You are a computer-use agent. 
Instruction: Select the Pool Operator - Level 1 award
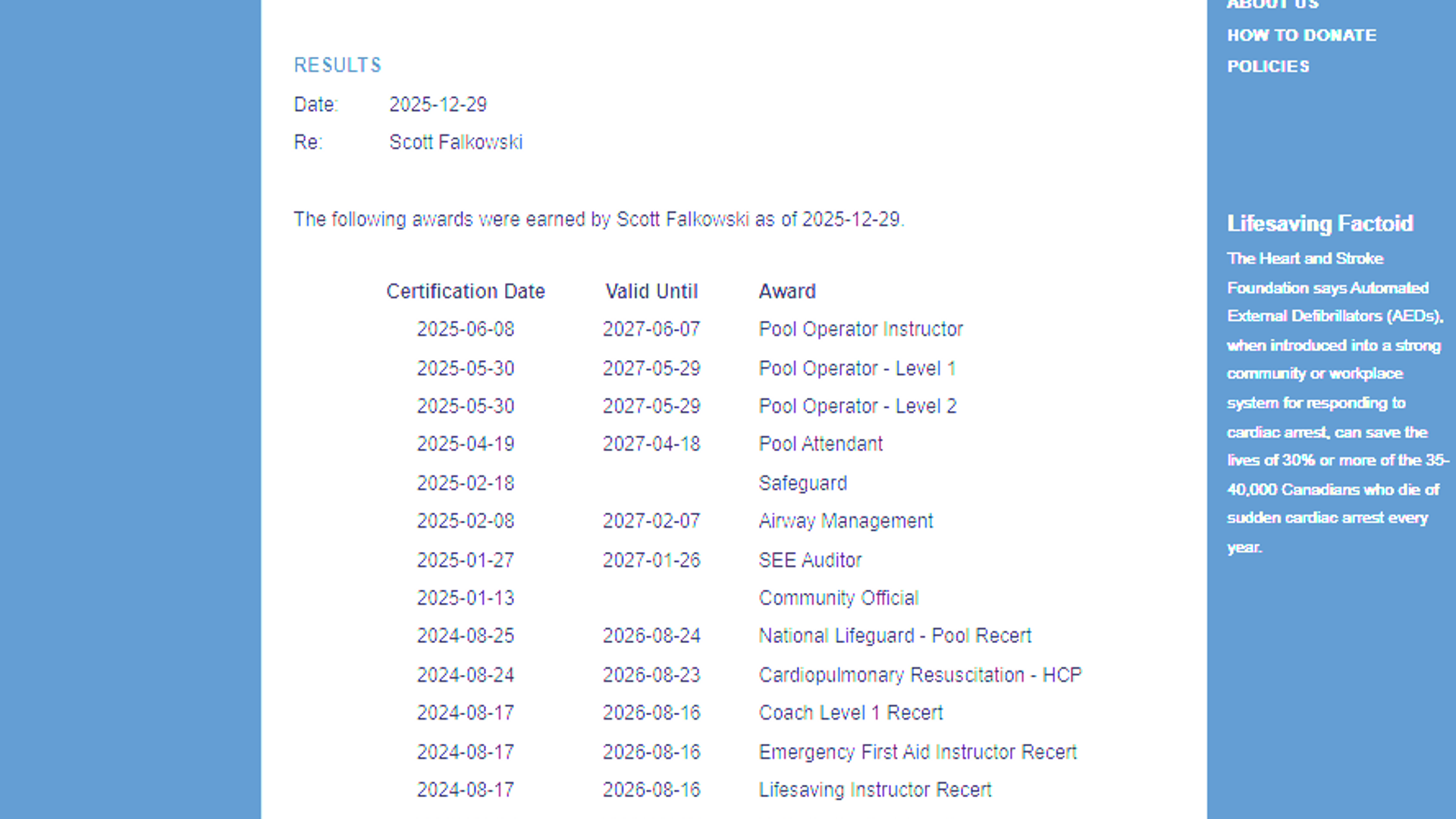[857, 369]
